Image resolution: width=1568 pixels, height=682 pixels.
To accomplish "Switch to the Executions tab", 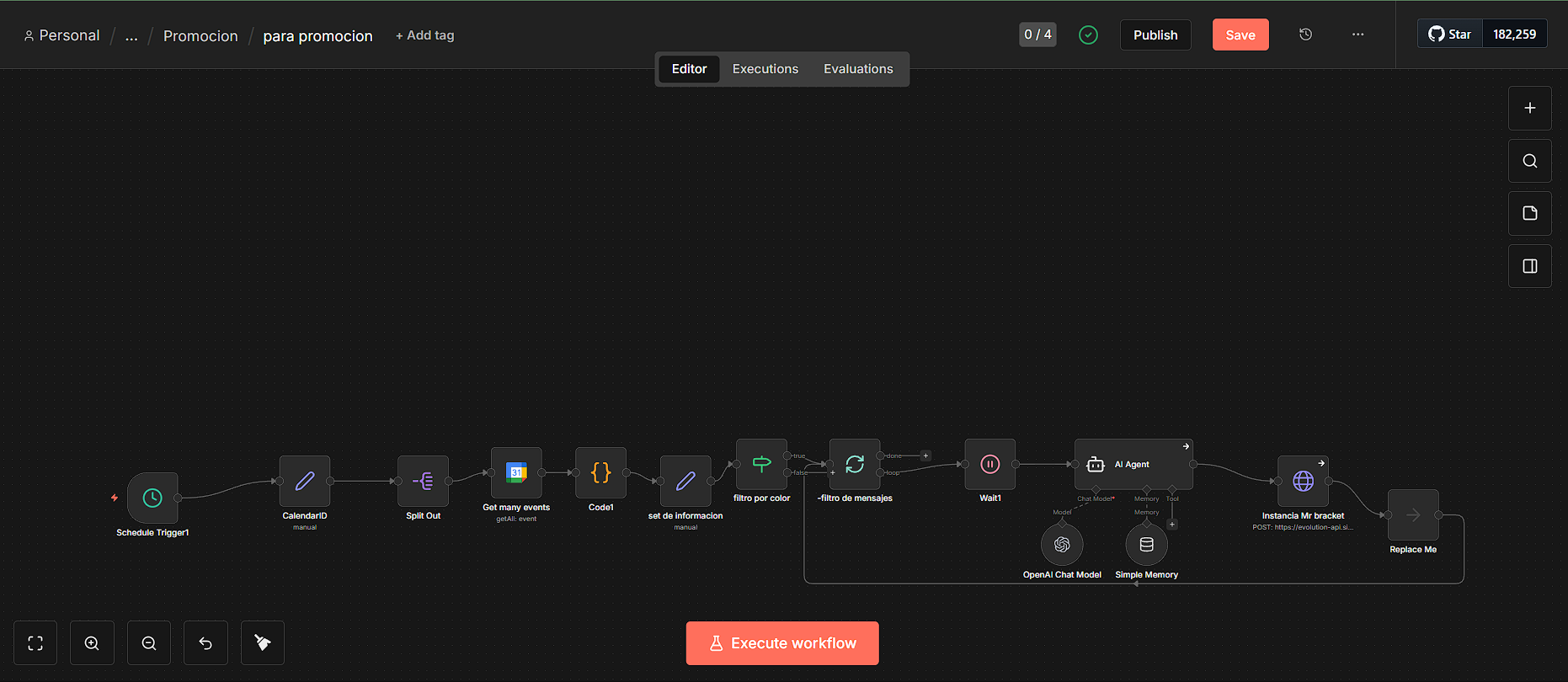I will pos(765,69).
